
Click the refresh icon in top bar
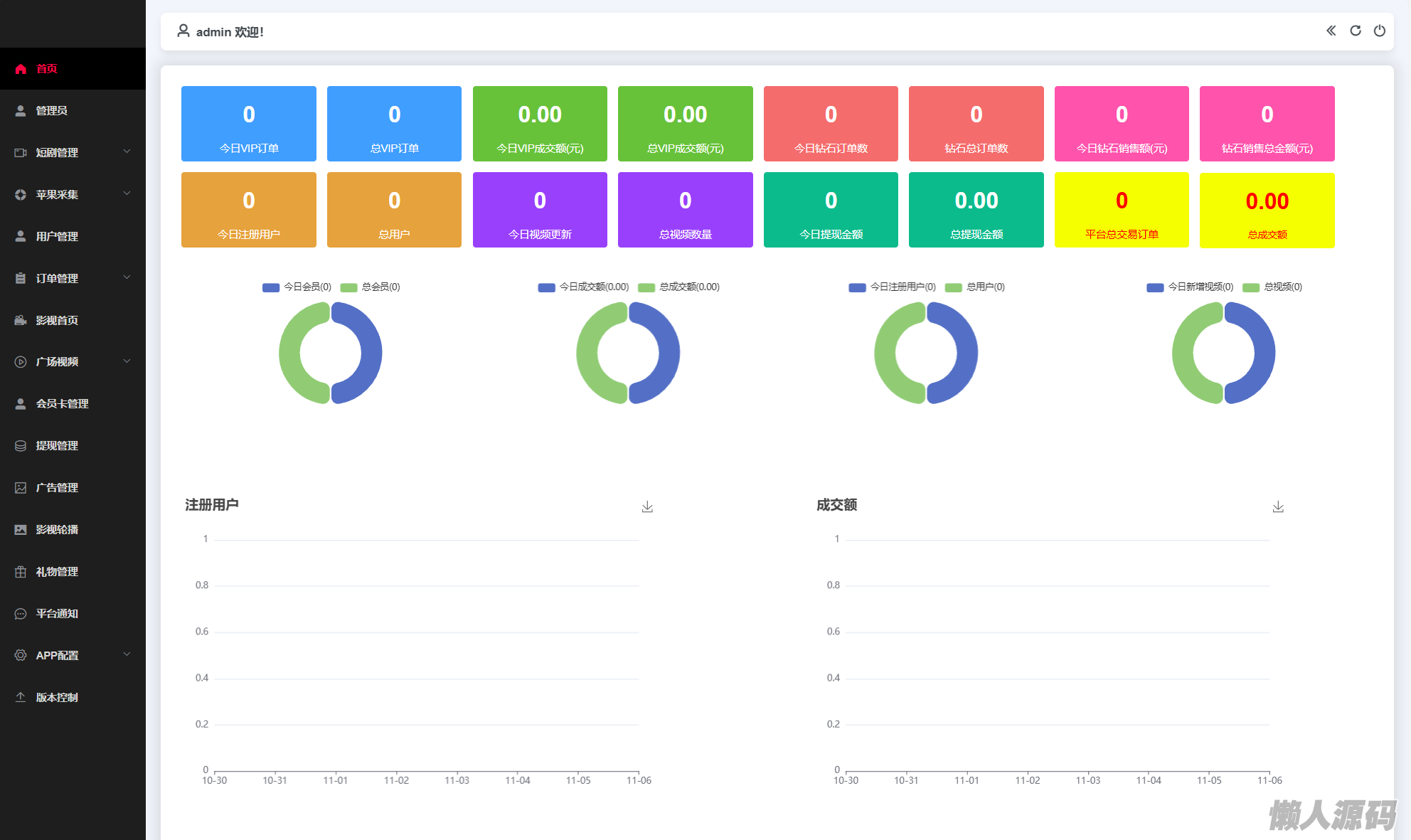[1356, 31]
